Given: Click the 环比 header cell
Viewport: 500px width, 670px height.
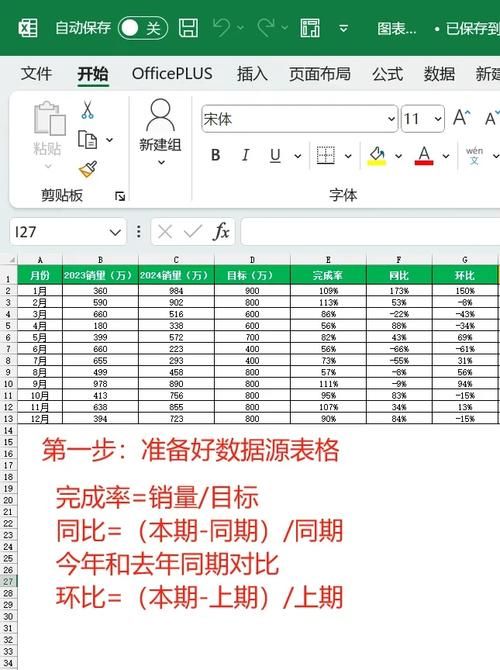Looking at the screenshot, I should [465, 275].
